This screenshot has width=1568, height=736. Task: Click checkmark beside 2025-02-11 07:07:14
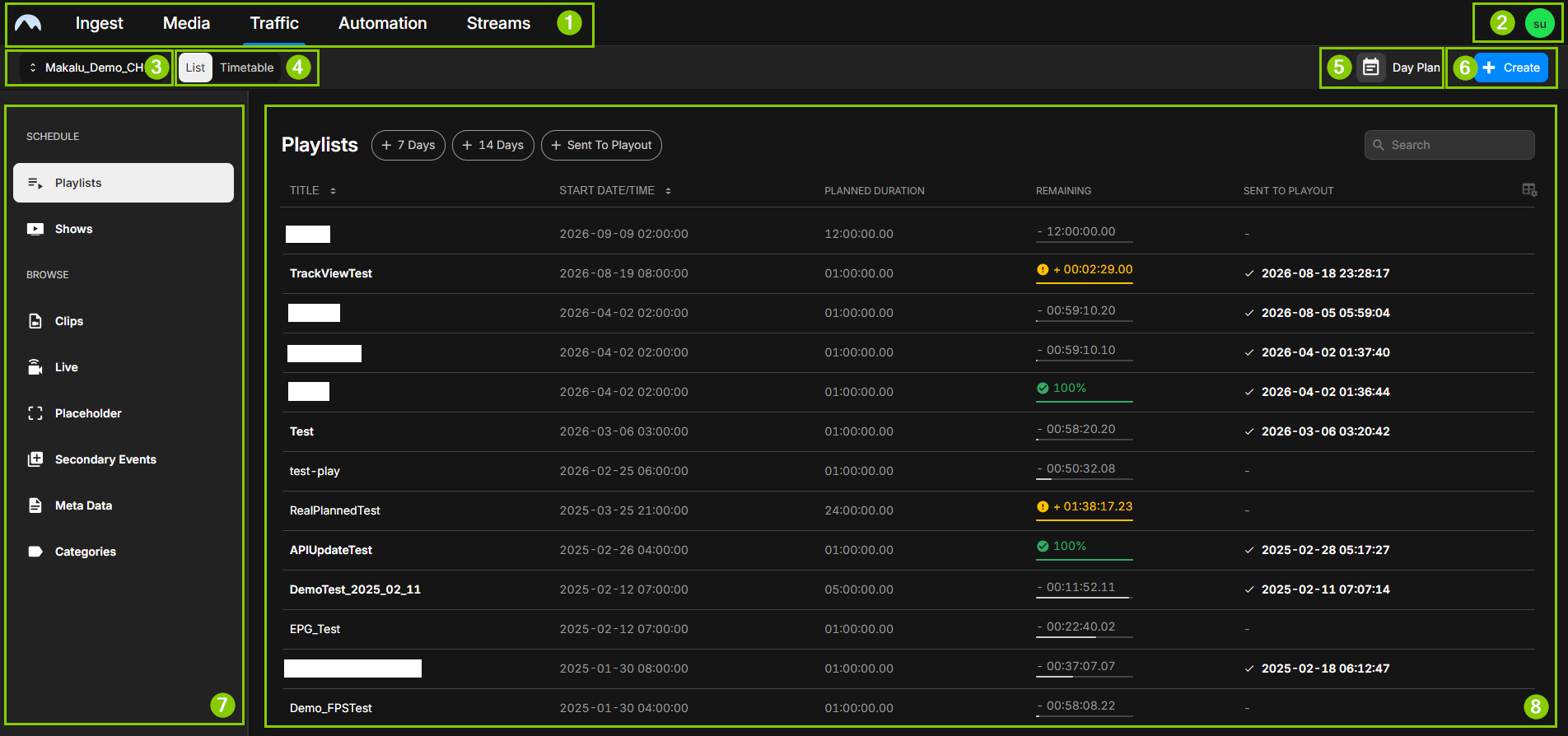click(1249, 589)
